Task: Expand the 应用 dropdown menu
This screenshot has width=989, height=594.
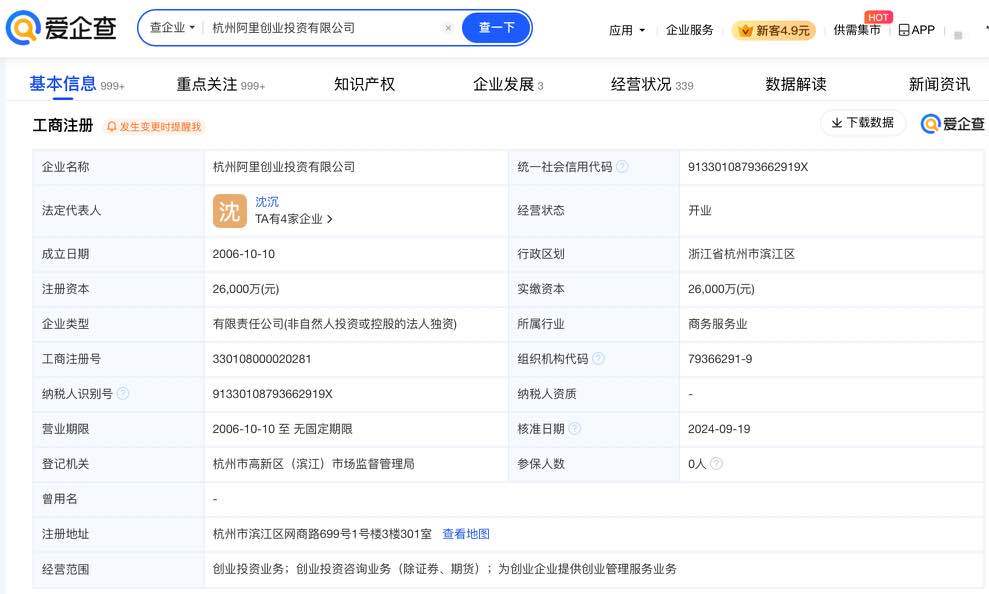Action: (627, 30)
